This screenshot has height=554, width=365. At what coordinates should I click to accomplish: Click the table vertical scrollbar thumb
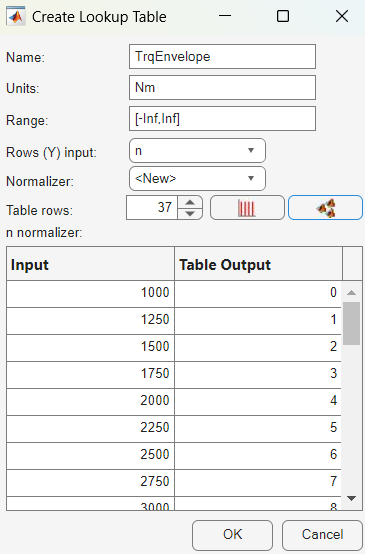351,323
